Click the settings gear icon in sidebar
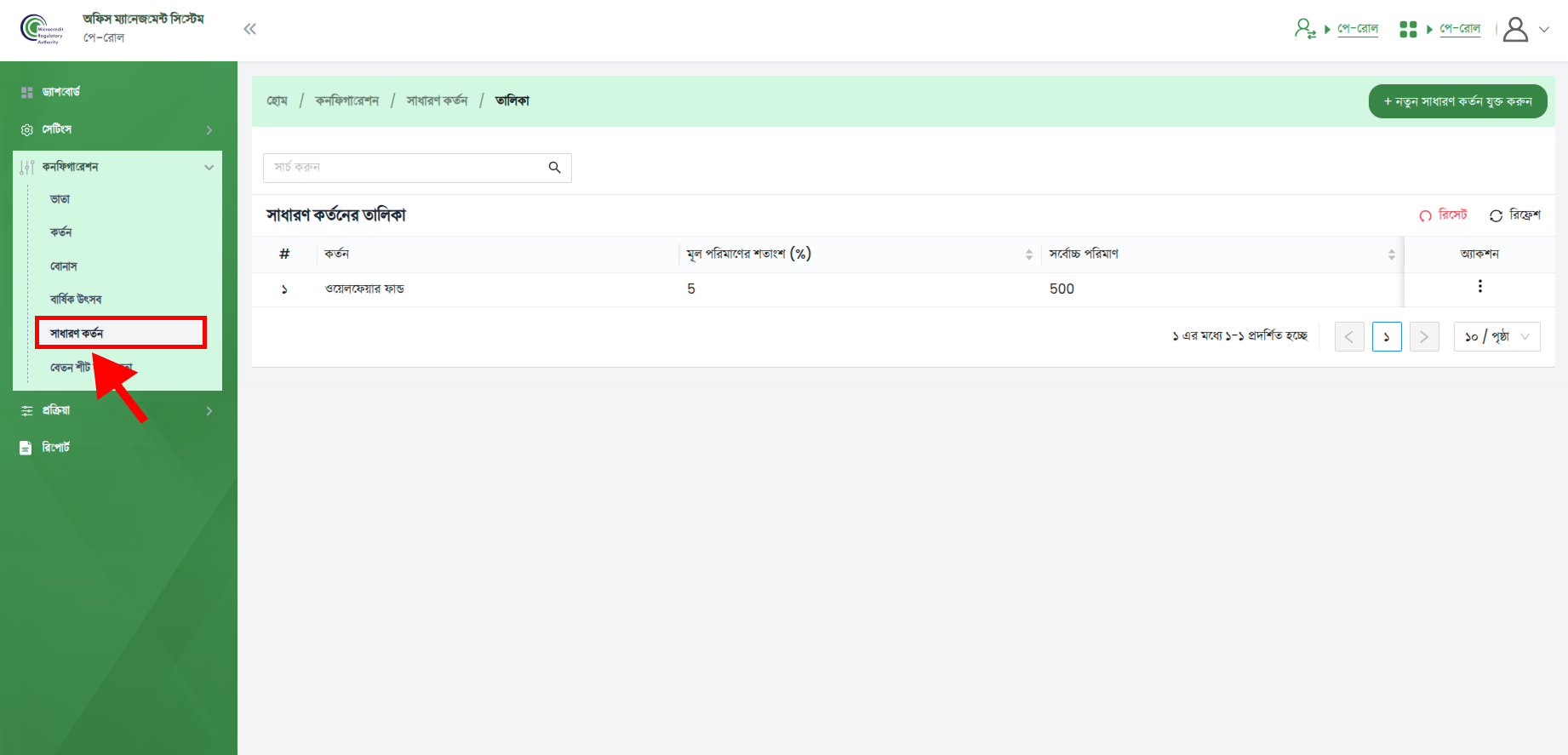The image size is (1568, 755). pos(26,130)
